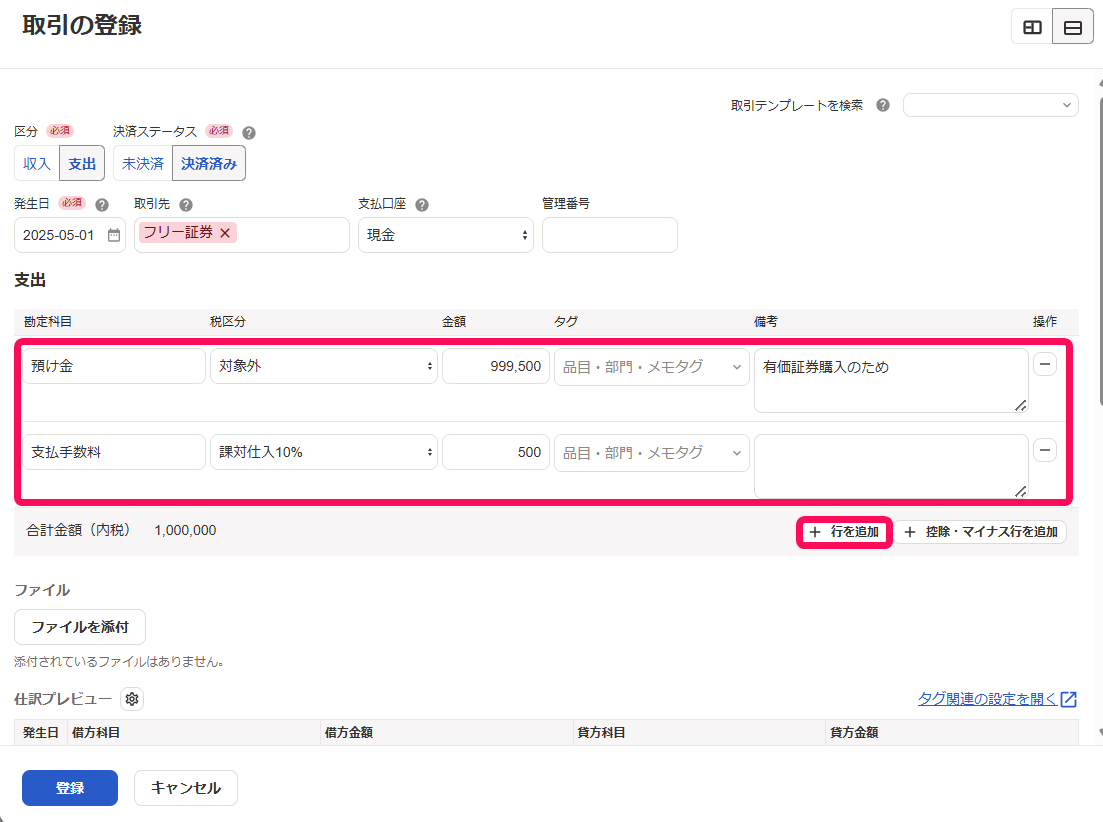Viewport: 1103px width, 822px height.
Task: Click total amount value 1,000,000
Action: pyautogui.click(x=185, y=531)
